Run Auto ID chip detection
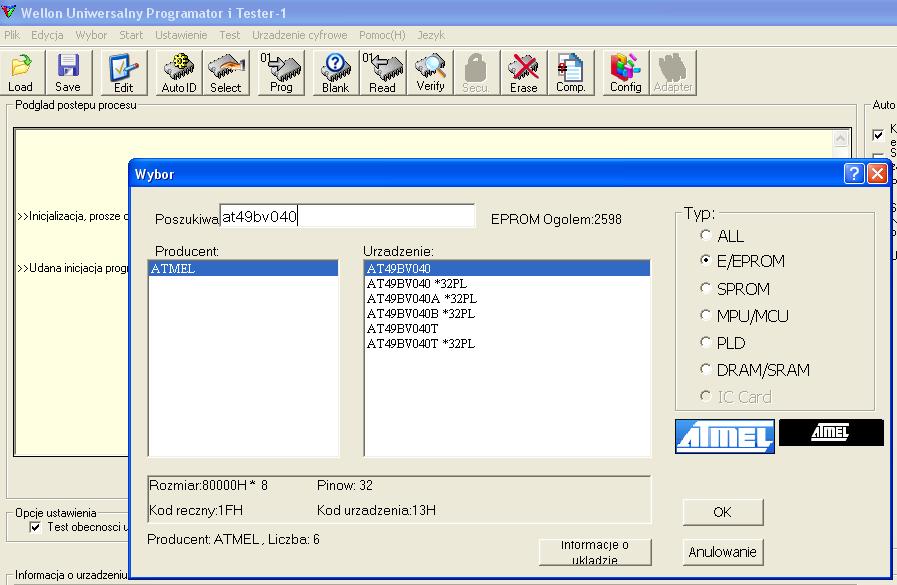The width and height of the screenshot is (897, 585). (179, 72)
